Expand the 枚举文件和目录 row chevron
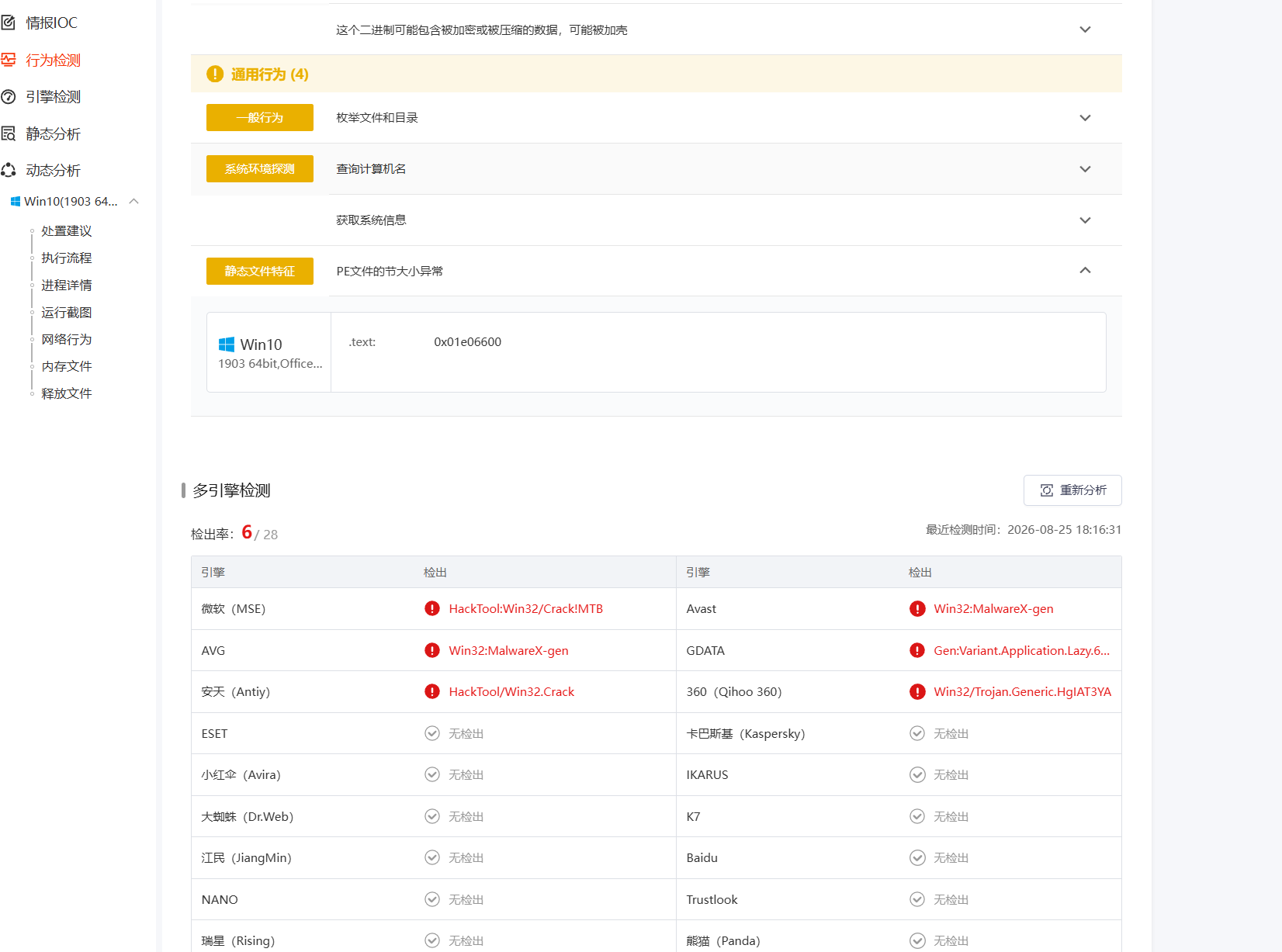The image size is (1282, 952). pyautogui.click(x=1085, y=118)
